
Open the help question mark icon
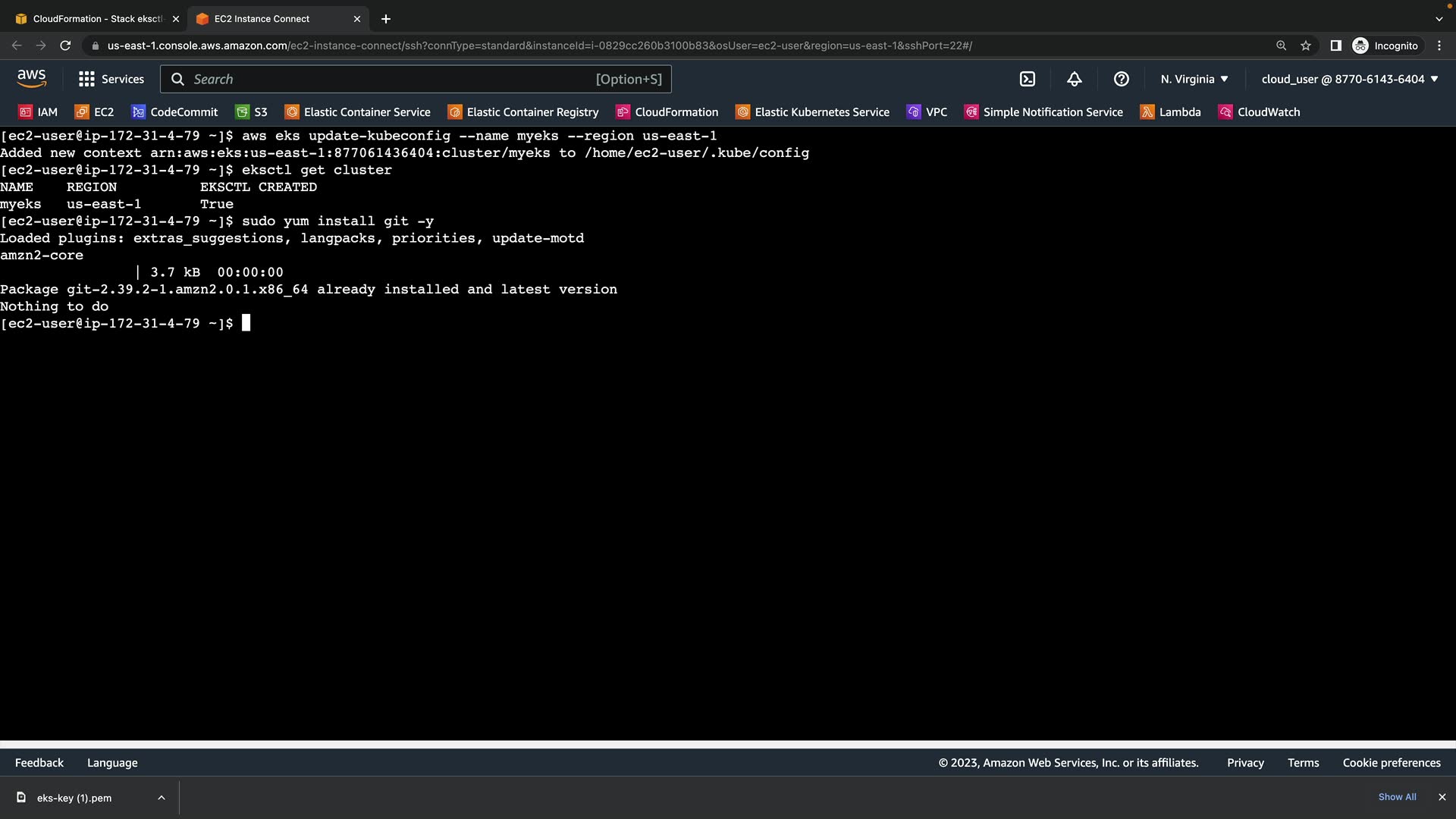1122,79
